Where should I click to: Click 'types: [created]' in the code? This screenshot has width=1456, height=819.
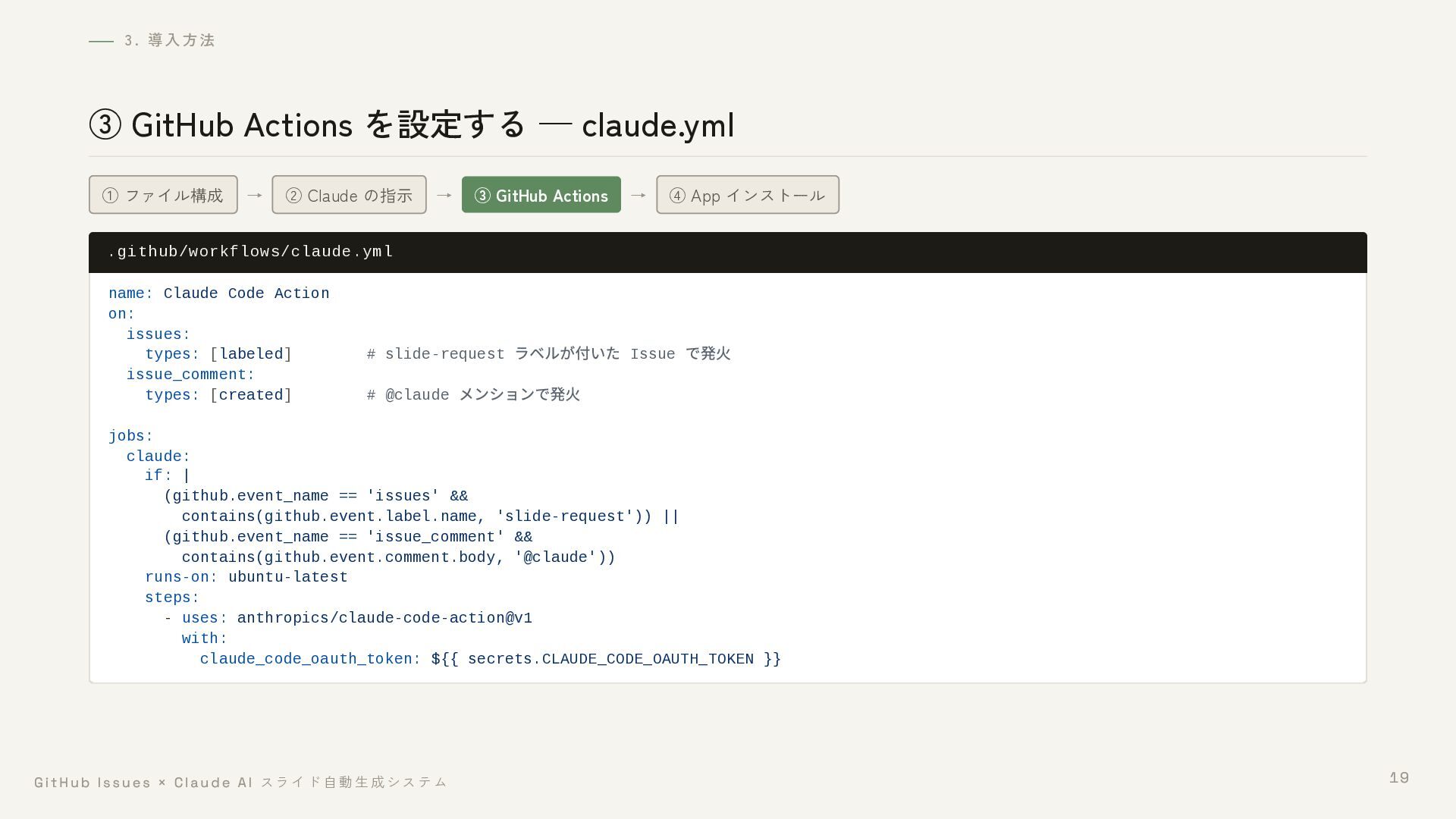[x=218, y=395]
